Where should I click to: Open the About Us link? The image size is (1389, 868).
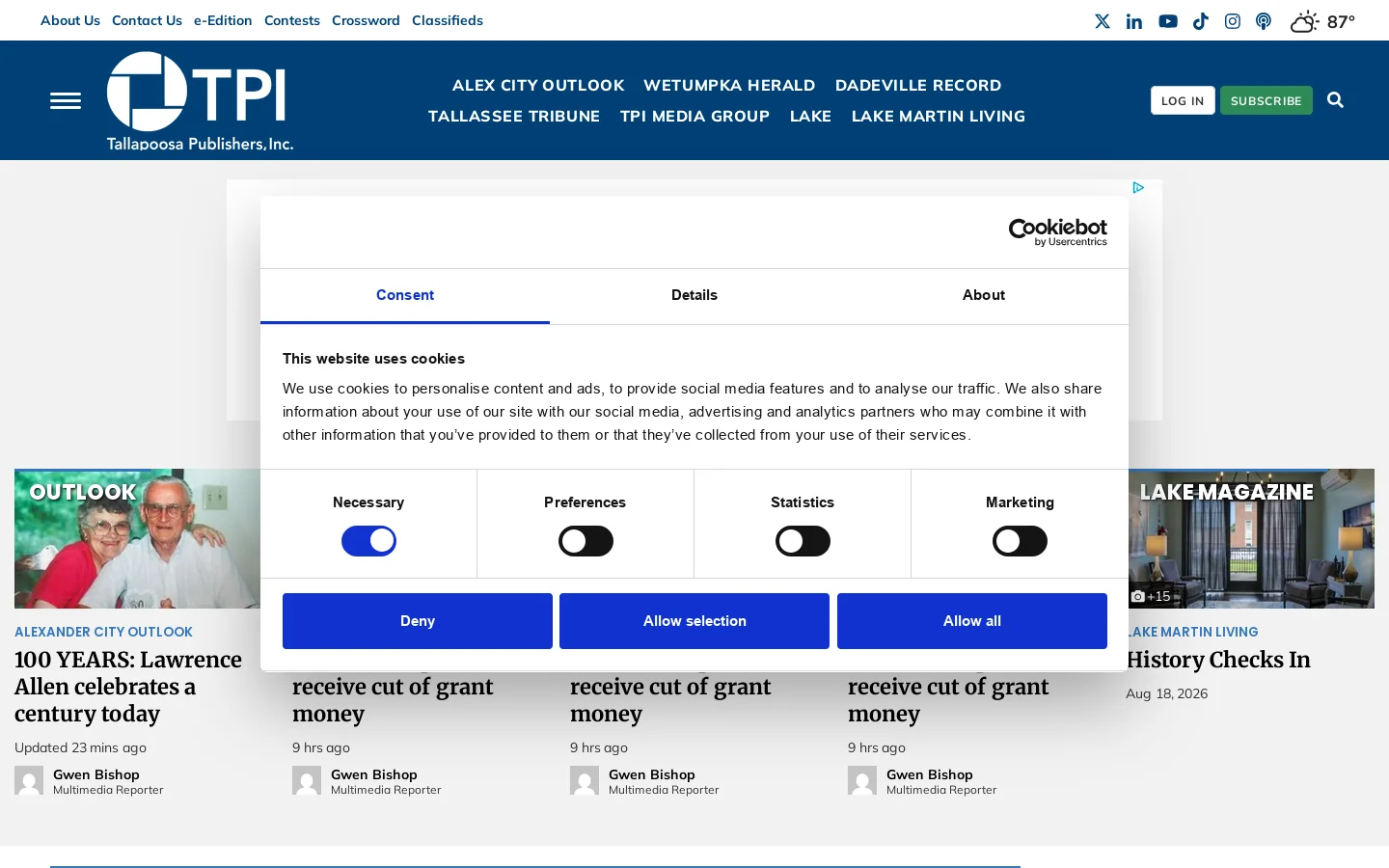click(70, 20)
